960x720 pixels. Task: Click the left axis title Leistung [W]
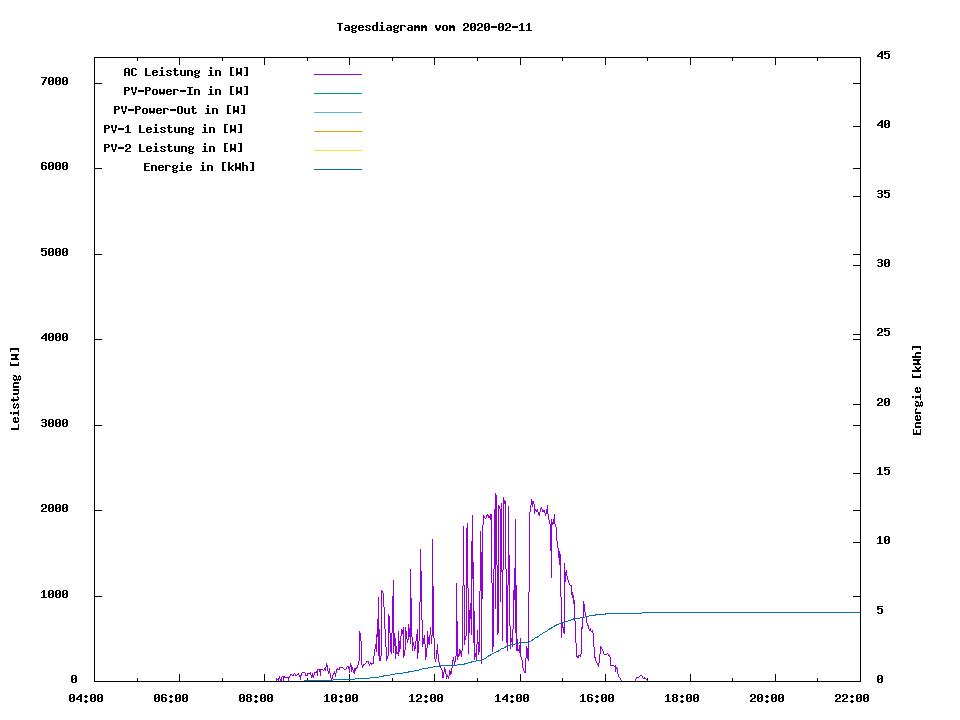16,389
